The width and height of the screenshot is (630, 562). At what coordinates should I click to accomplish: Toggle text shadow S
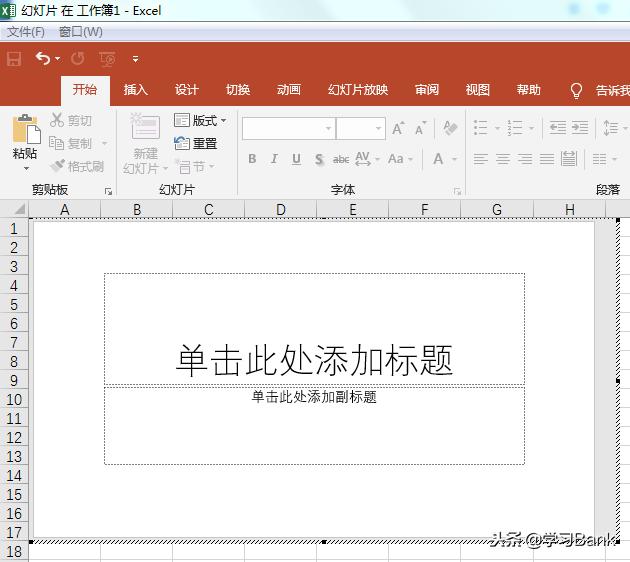tap(319, 159)
